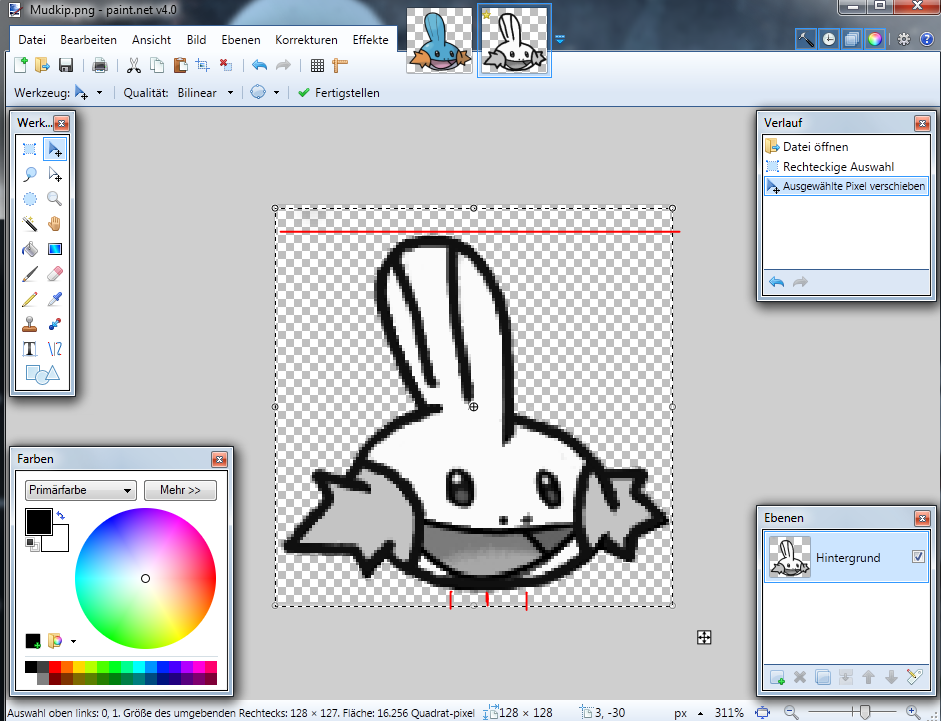Select the Ellipse Select tool
Image resolution: width=941 pixels, height=721 pixels.
tap(29, 199)
